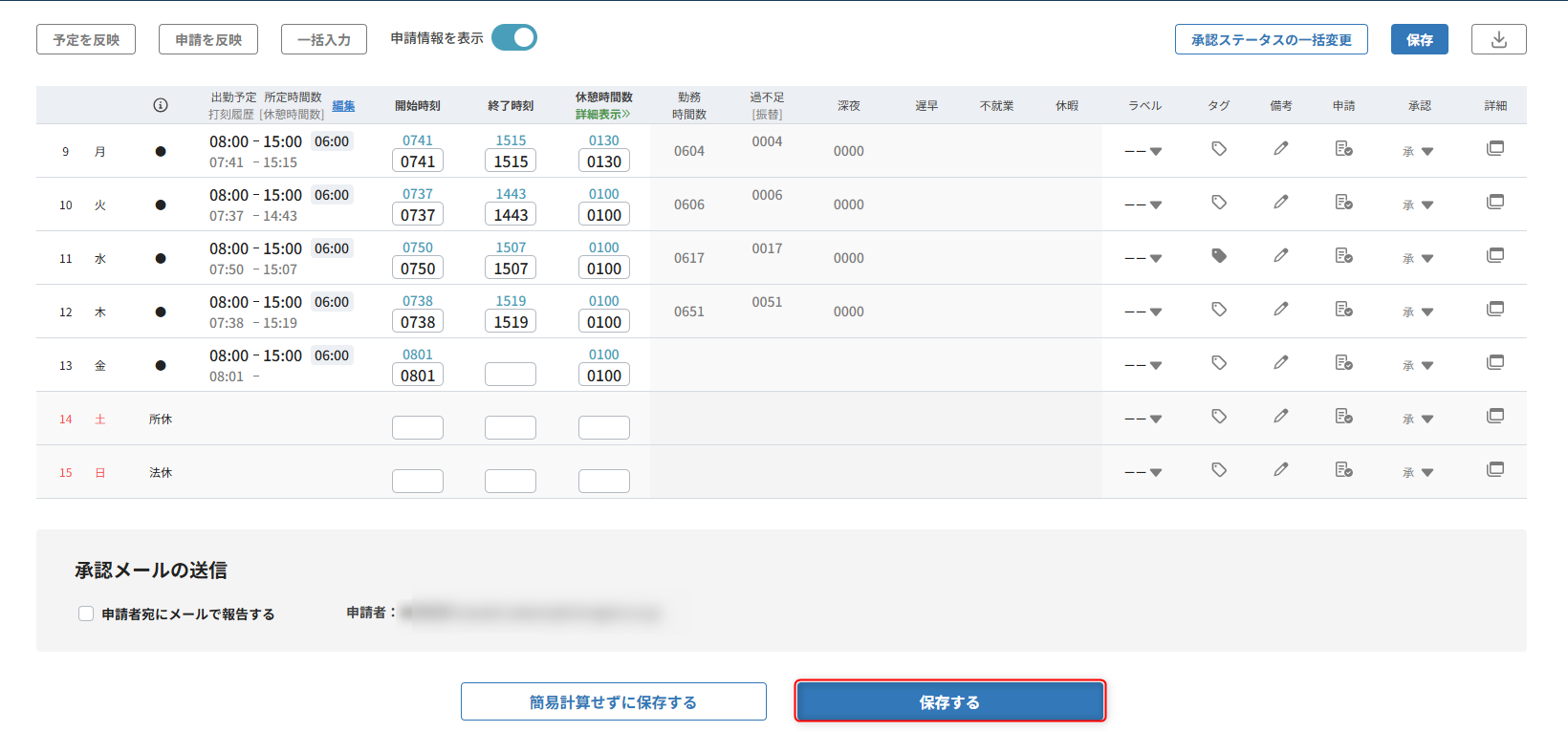Open the tag icon for day 14 row
1568x732 pixels.
coord(1219,417)
